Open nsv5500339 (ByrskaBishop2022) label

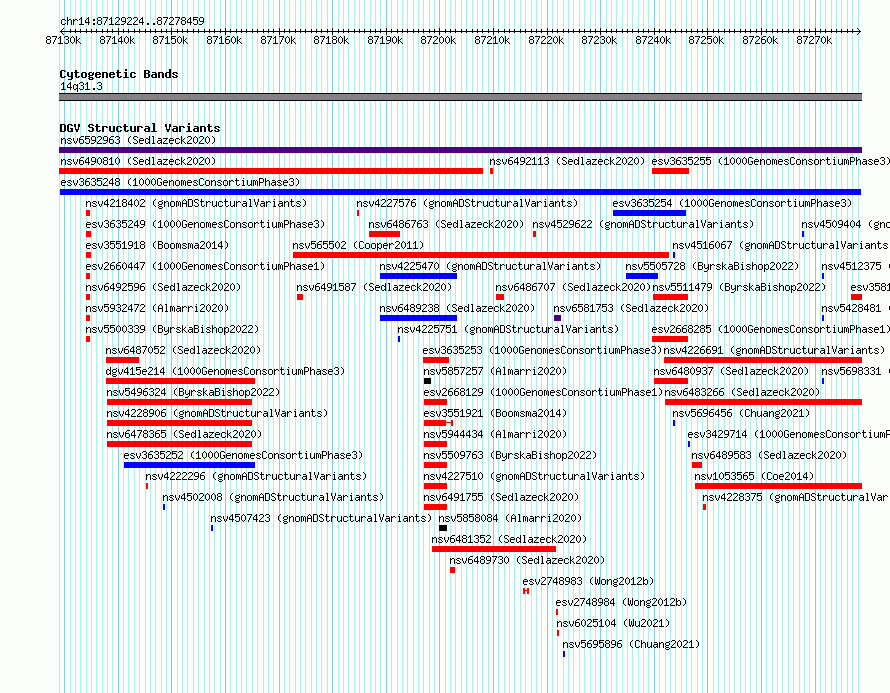coord(172,329)
